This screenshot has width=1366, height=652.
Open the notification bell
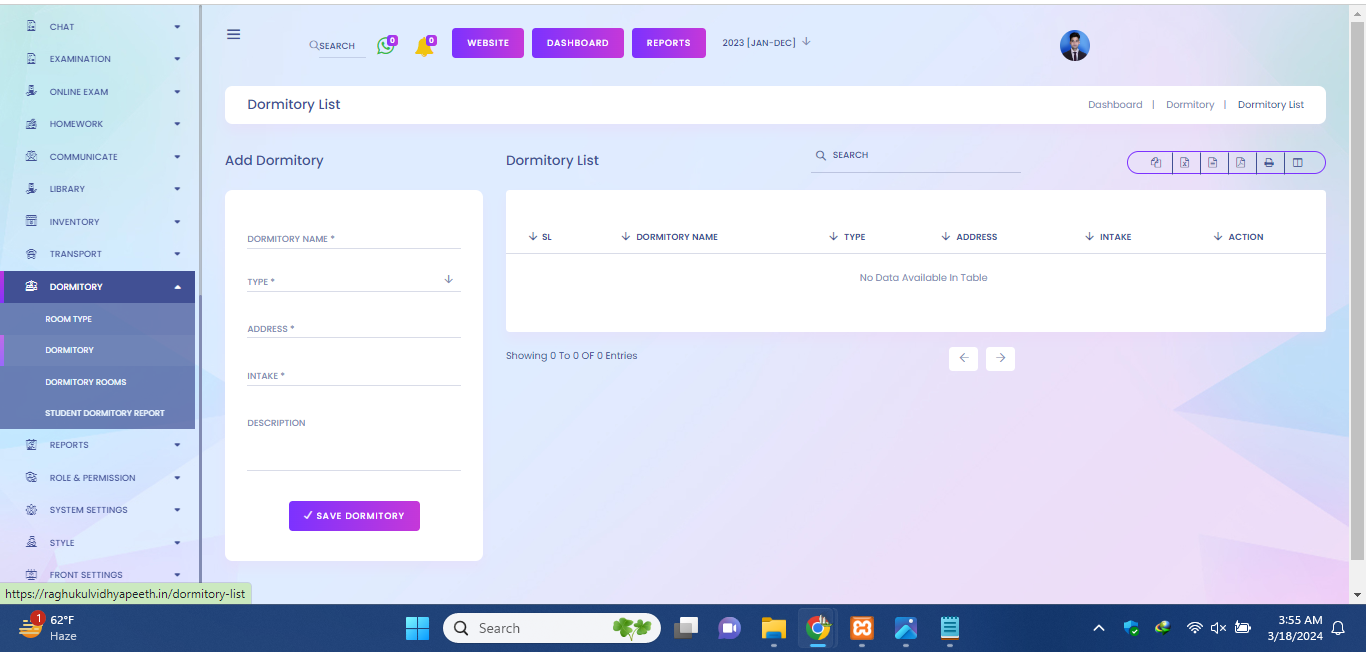[x=424, y=46]
